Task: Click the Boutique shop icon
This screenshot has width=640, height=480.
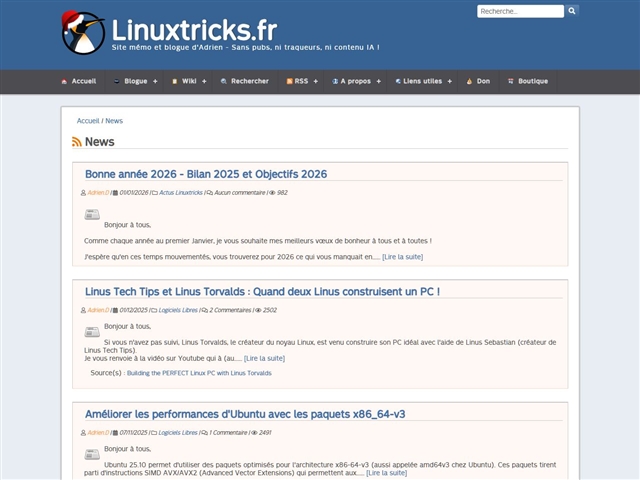Action: pos(511,81)
